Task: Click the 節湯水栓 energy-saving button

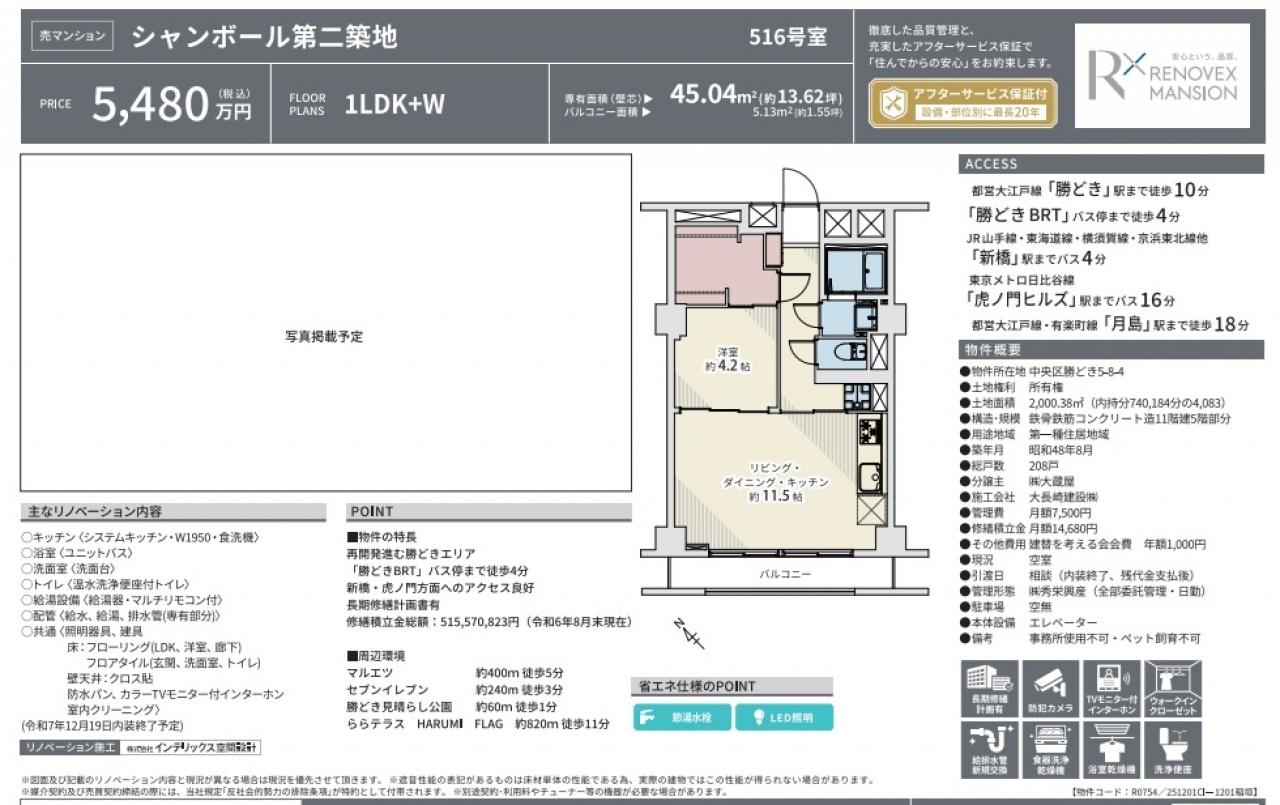Action: (x=682, y=717)
